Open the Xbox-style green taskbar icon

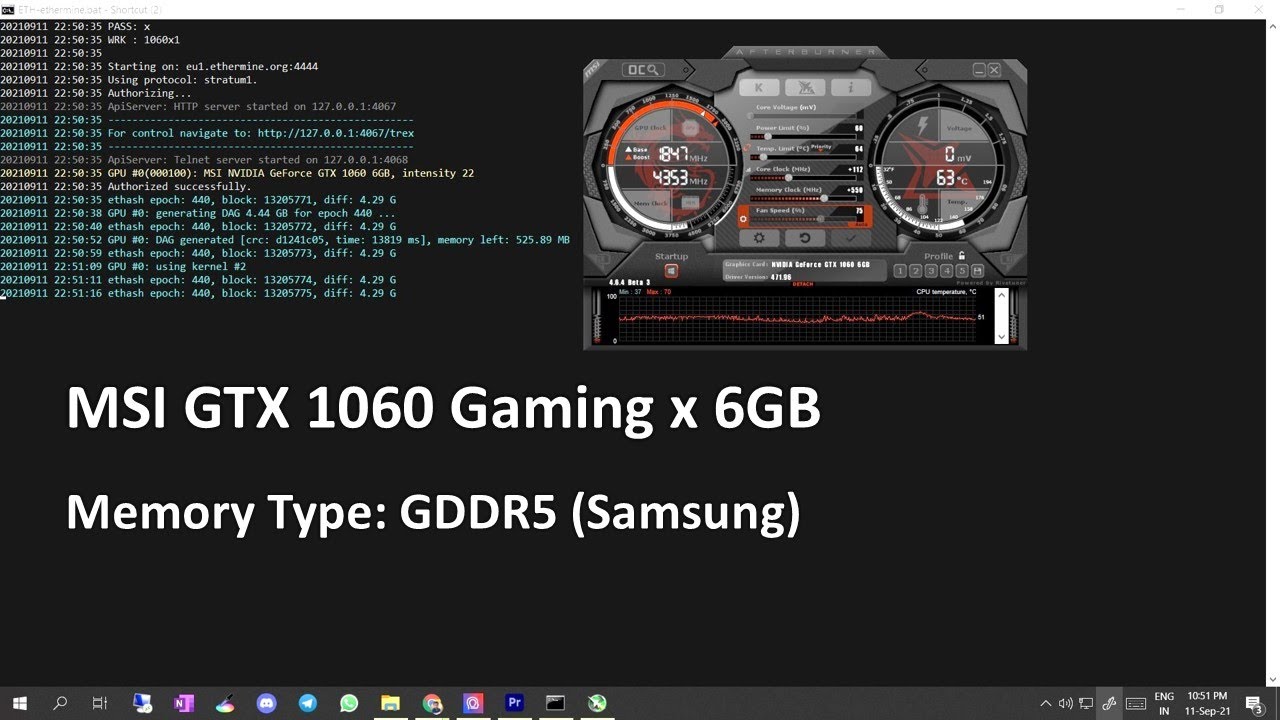point(597,703)
